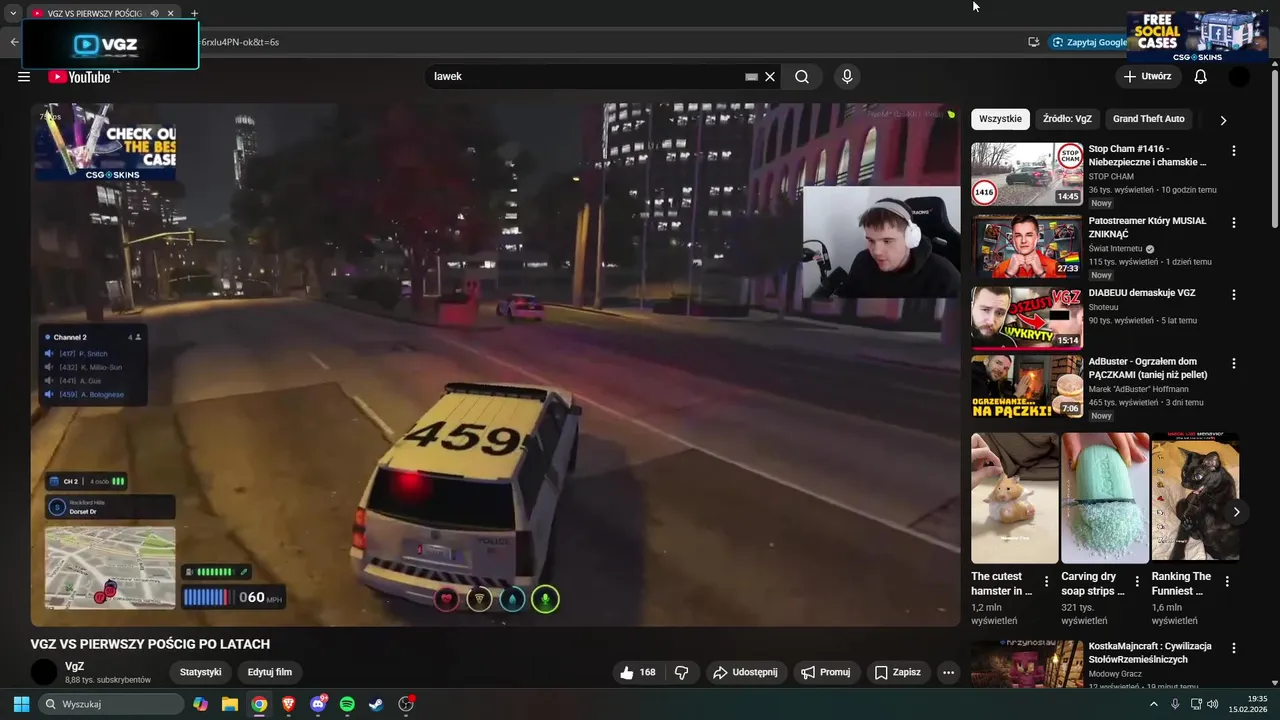This screenshot has width=1280, height=720.
Task: Open Ranking The Funniest short thumbnail
Action: click(x=1195, y=498)
